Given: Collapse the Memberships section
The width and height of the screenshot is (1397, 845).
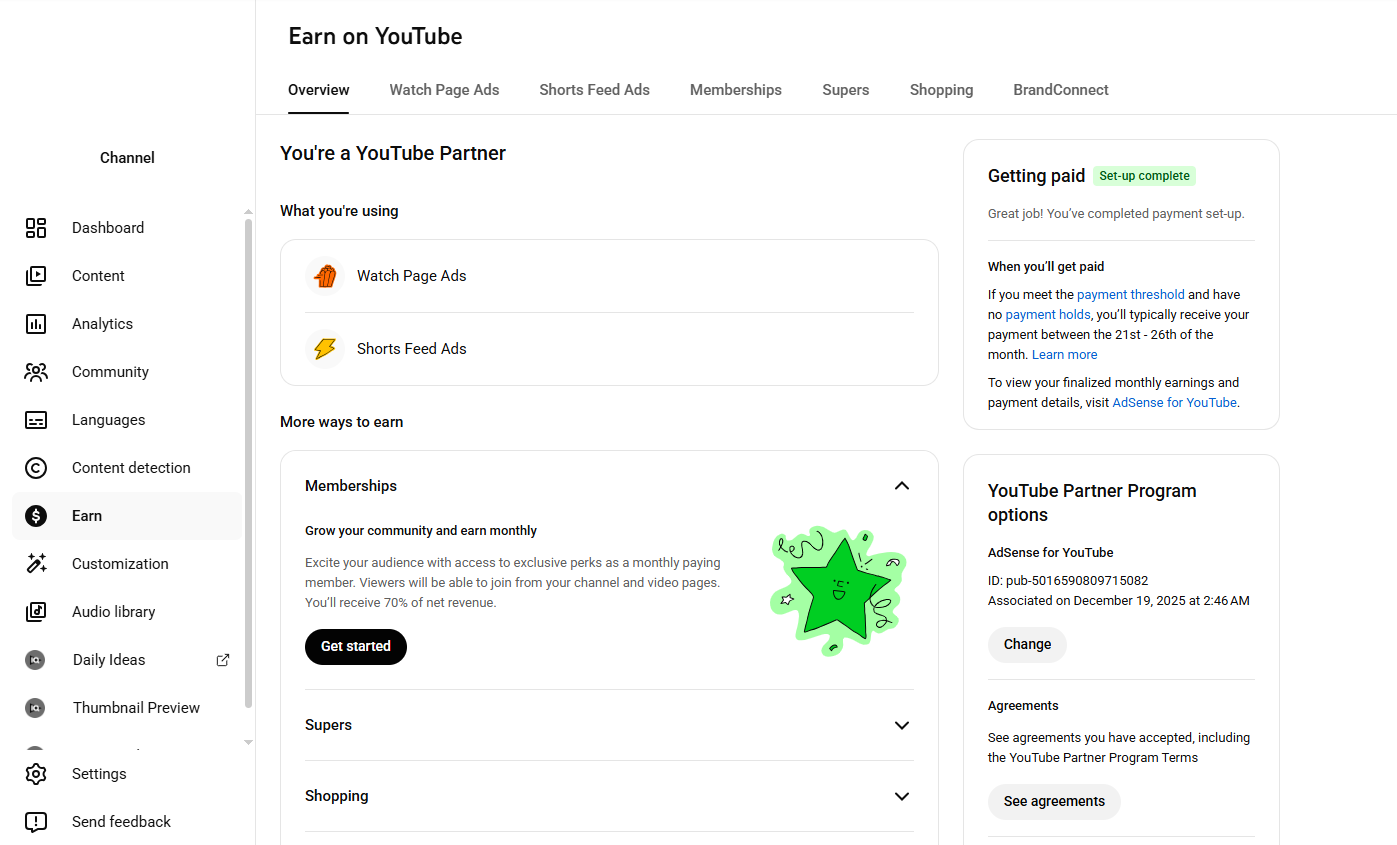Looking at the screenshot, I should point(902,486).
